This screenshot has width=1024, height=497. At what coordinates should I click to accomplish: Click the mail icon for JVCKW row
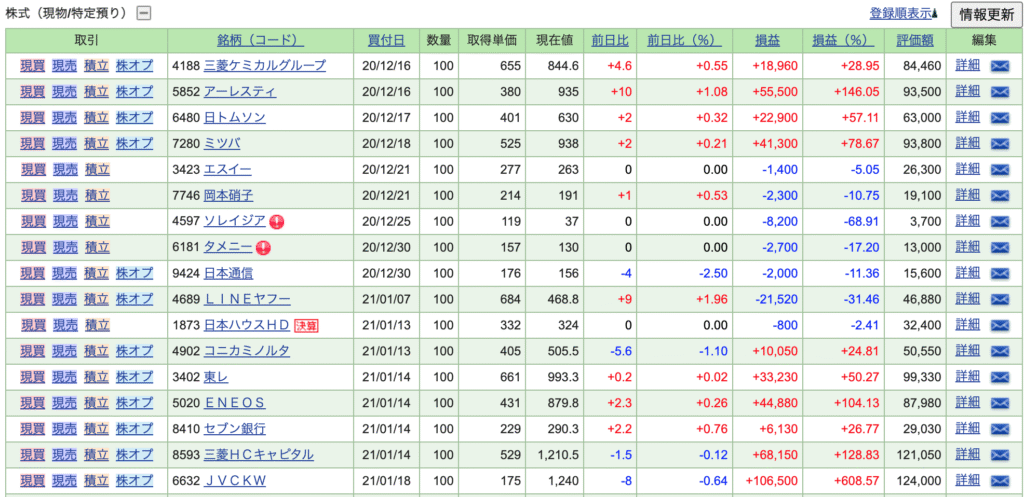tap(1001, 481)
